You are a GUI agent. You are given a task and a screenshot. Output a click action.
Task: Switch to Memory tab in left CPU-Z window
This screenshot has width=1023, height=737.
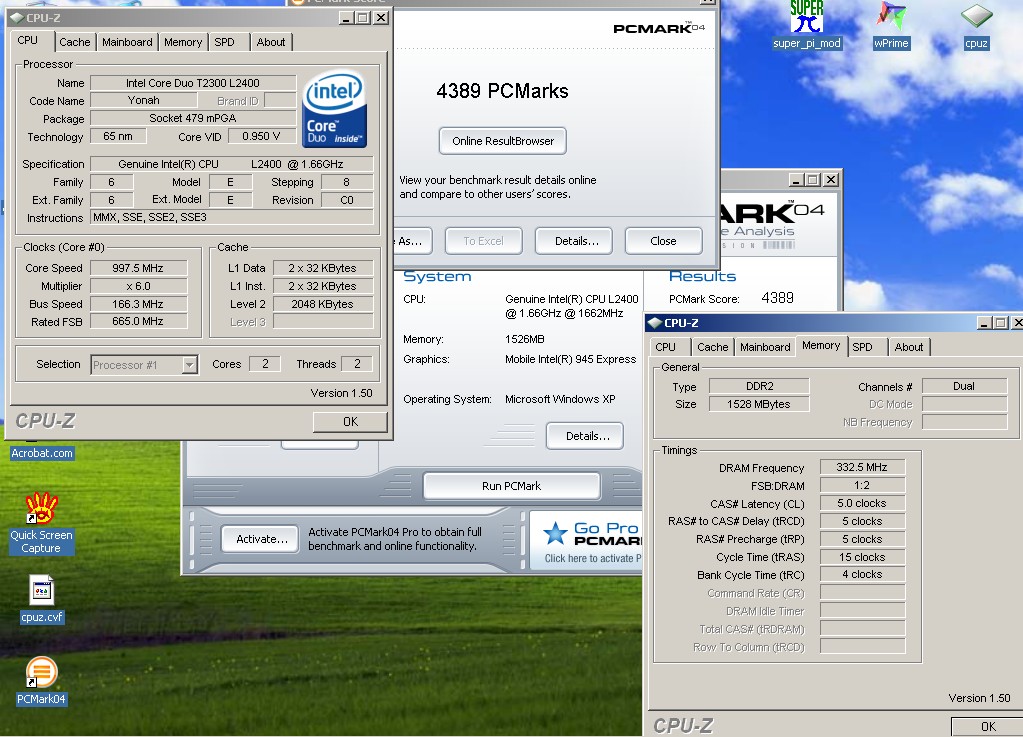[183, 42]
